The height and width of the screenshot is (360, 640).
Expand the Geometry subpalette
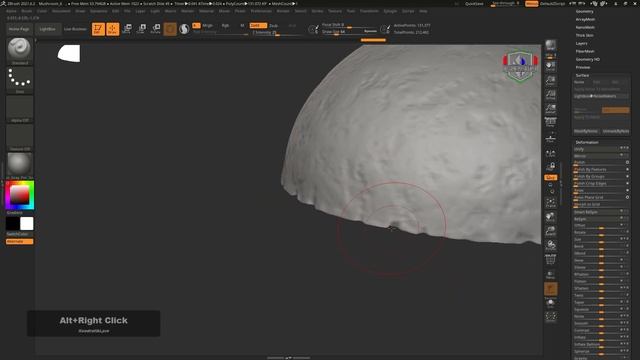[584, 11]
